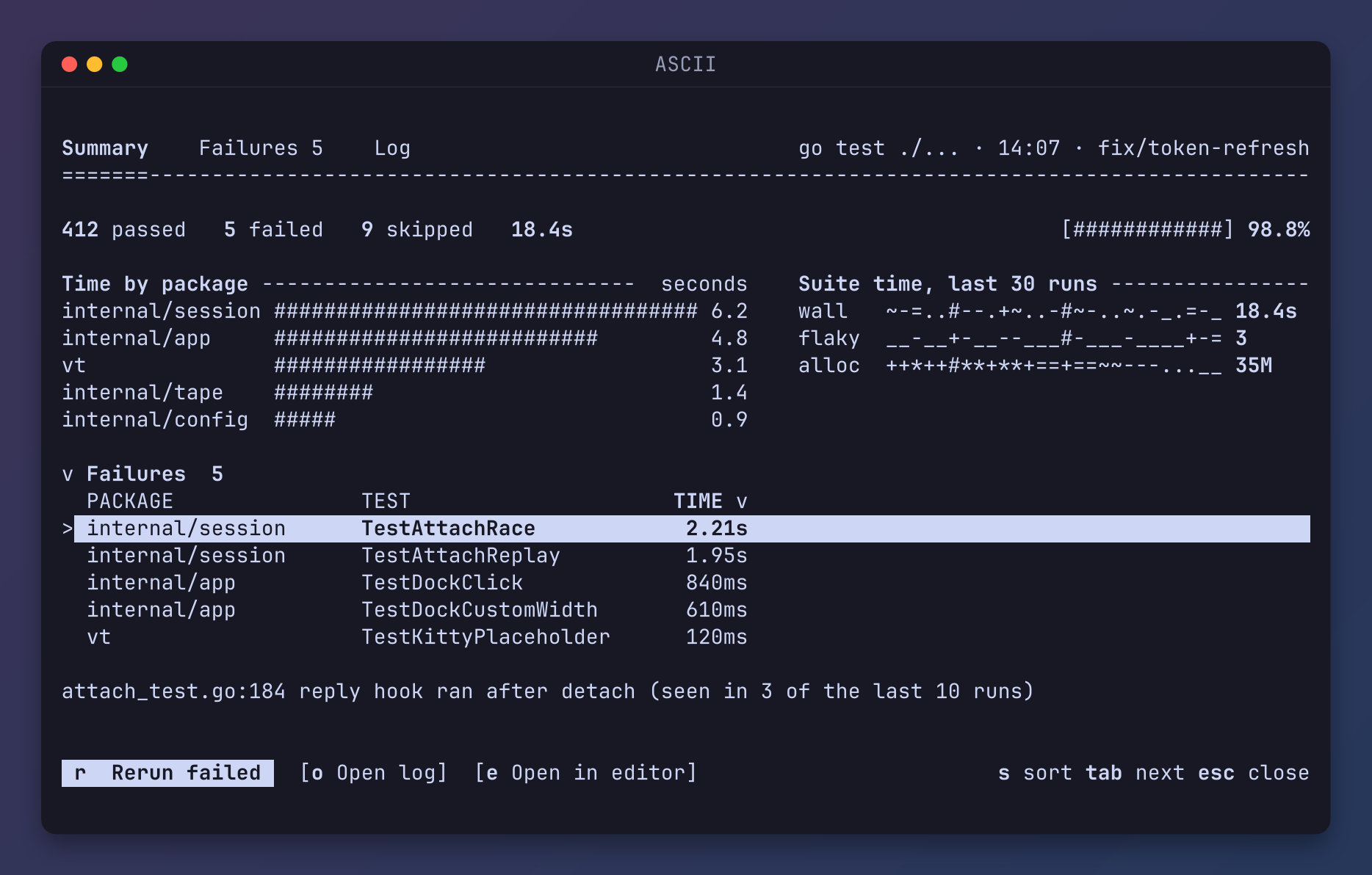Collapse the Failures section chevron
This screenshot has height=875, width=1372.
68,474
